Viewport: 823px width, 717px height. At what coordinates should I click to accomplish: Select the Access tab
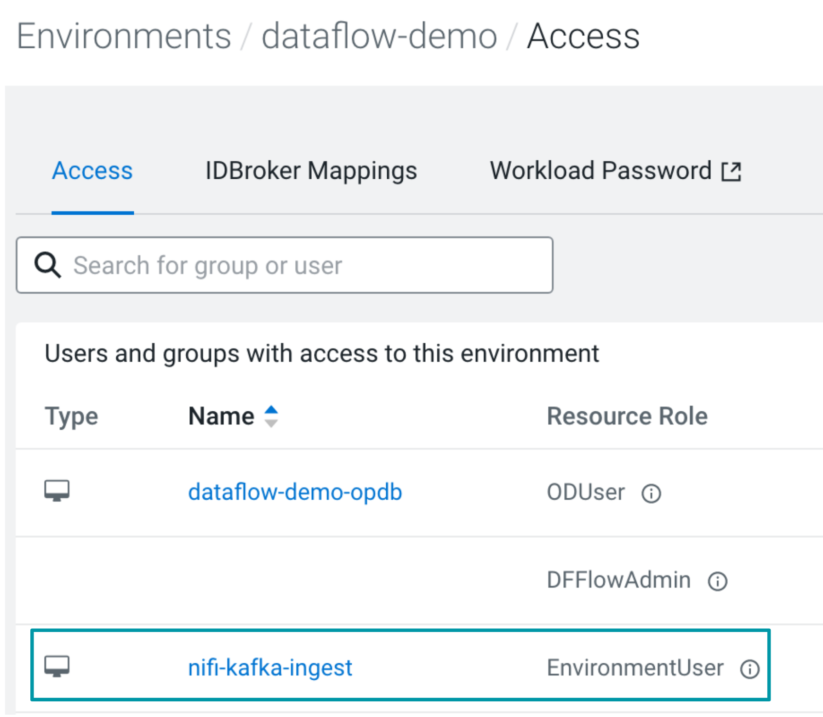(92, 170)
